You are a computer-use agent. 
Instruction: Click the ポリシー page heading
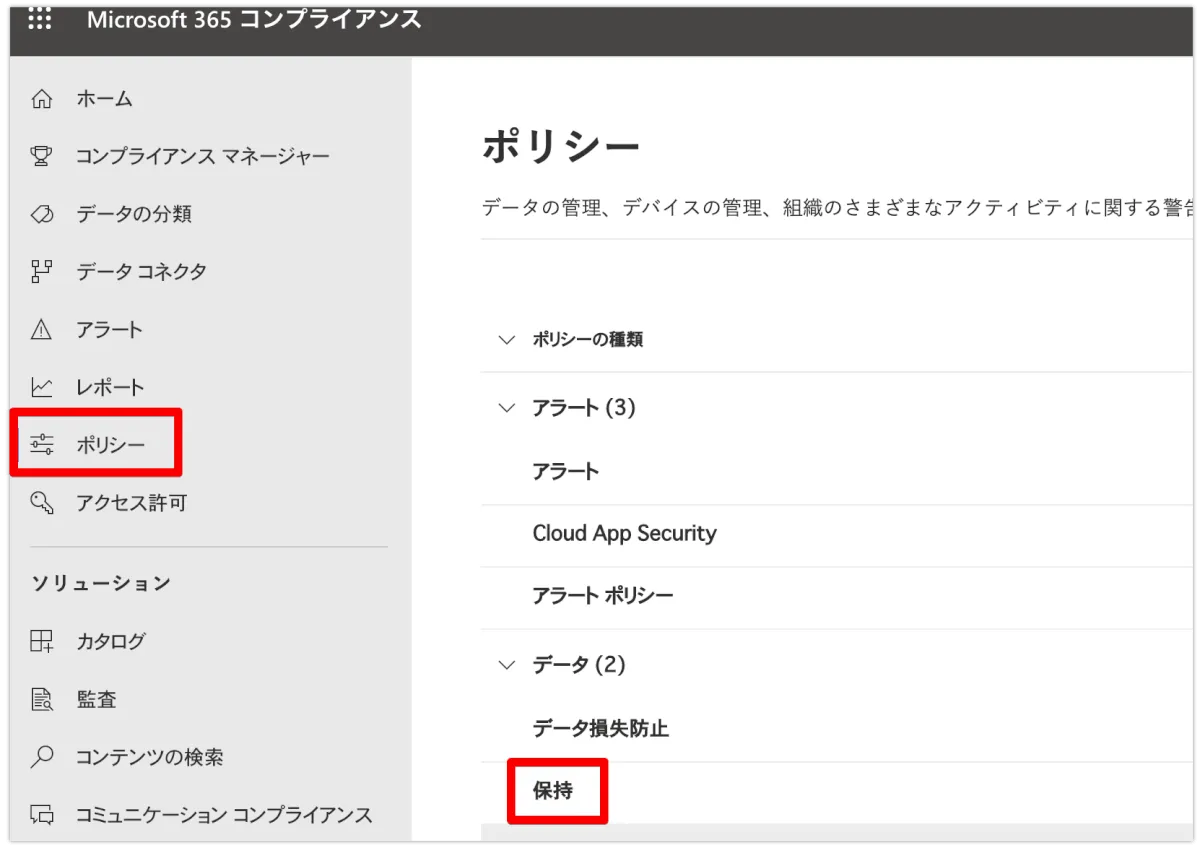(x=561, y=147)
